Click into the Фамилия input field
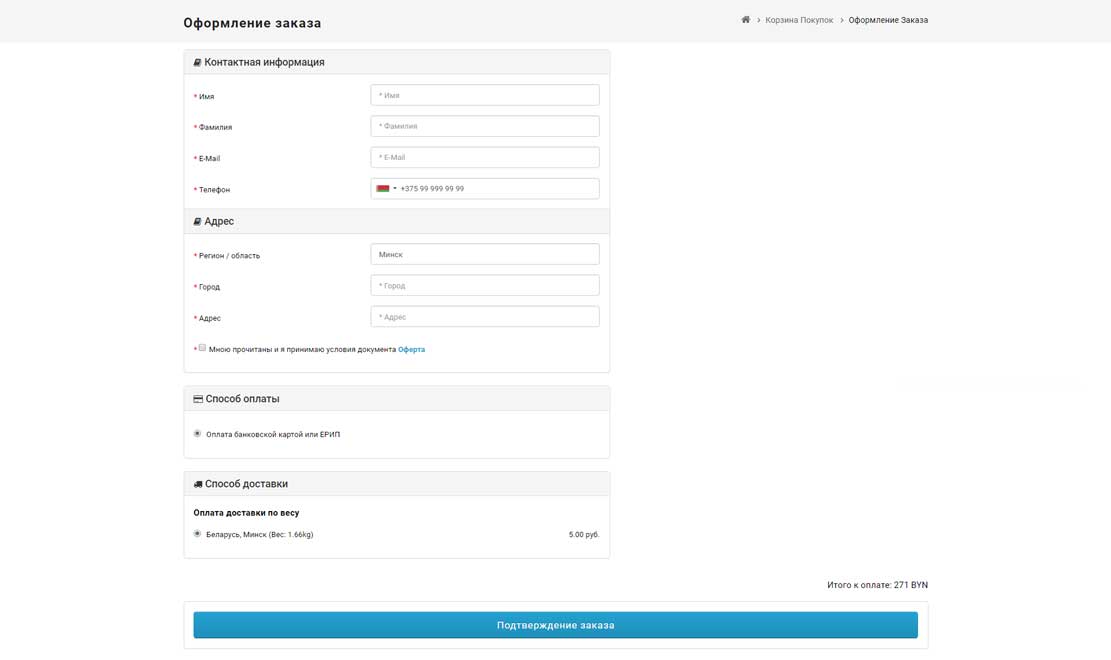1111x660 pixels. pos(484,126)
